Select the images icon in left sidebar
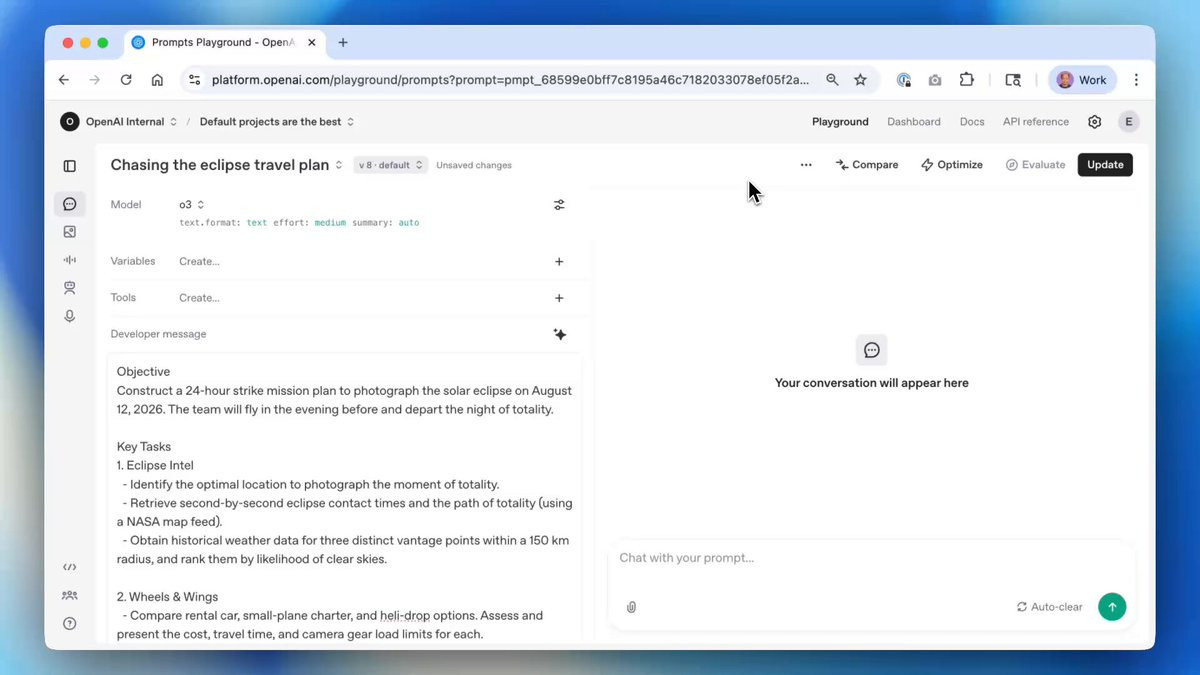The width and height of the screenshot is (1200, 675). 69,231
